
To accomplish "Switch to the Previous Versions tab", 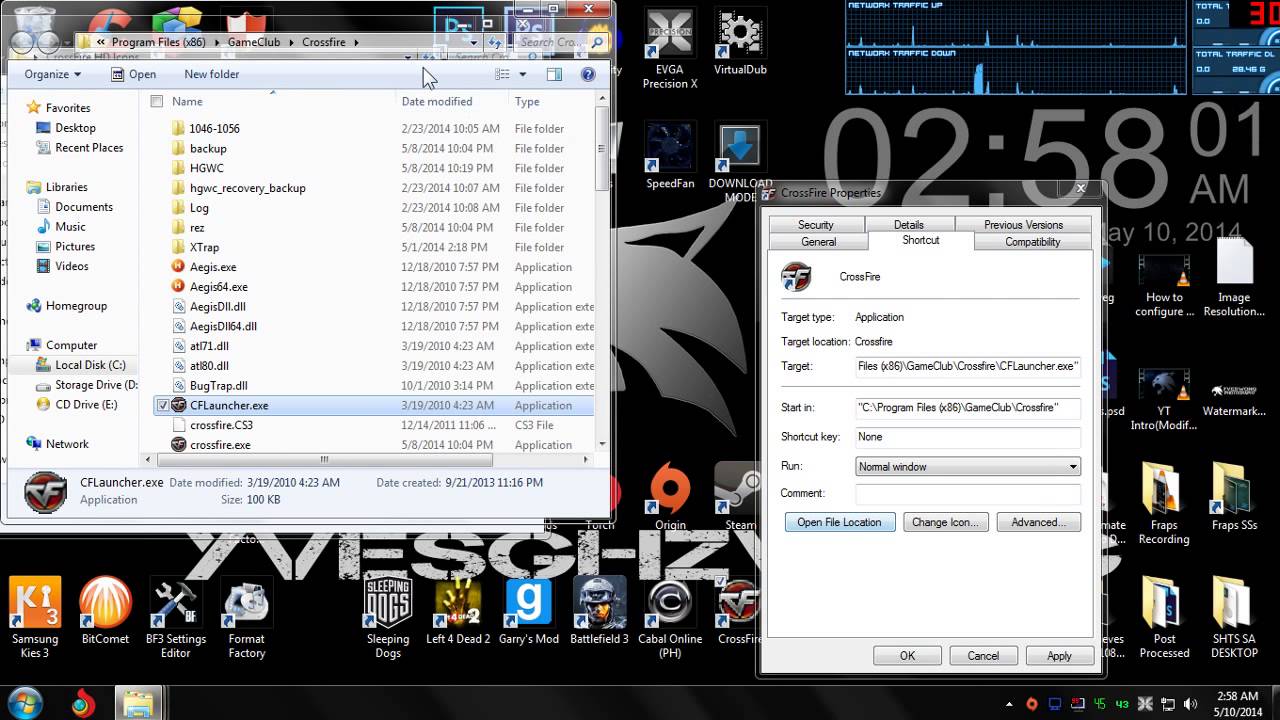I will pos(1023,225).
